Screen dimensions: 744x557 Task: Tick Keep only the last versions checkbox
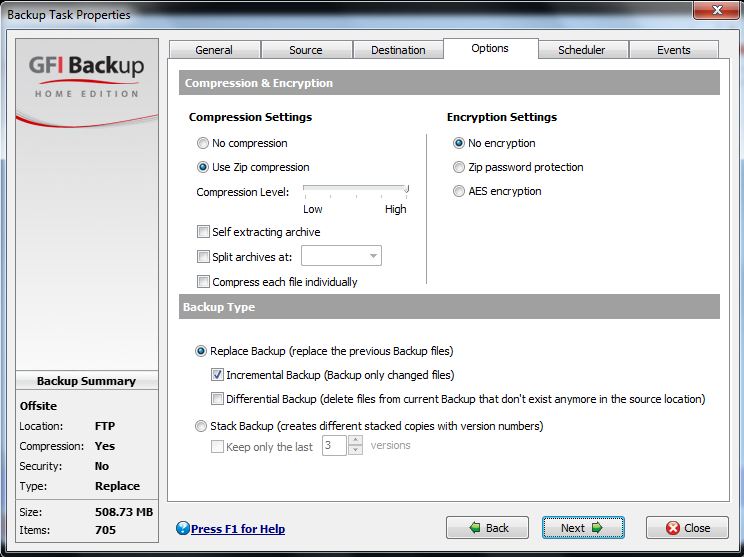[x=217, y=446]
